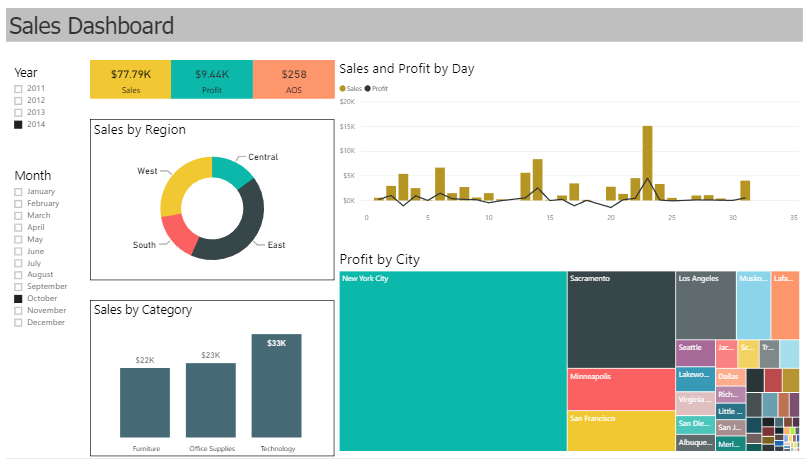This screenshot has width=811, height=459.
Task: Select the 2013 year filter checkbox
Action: (x=18, y=113)
